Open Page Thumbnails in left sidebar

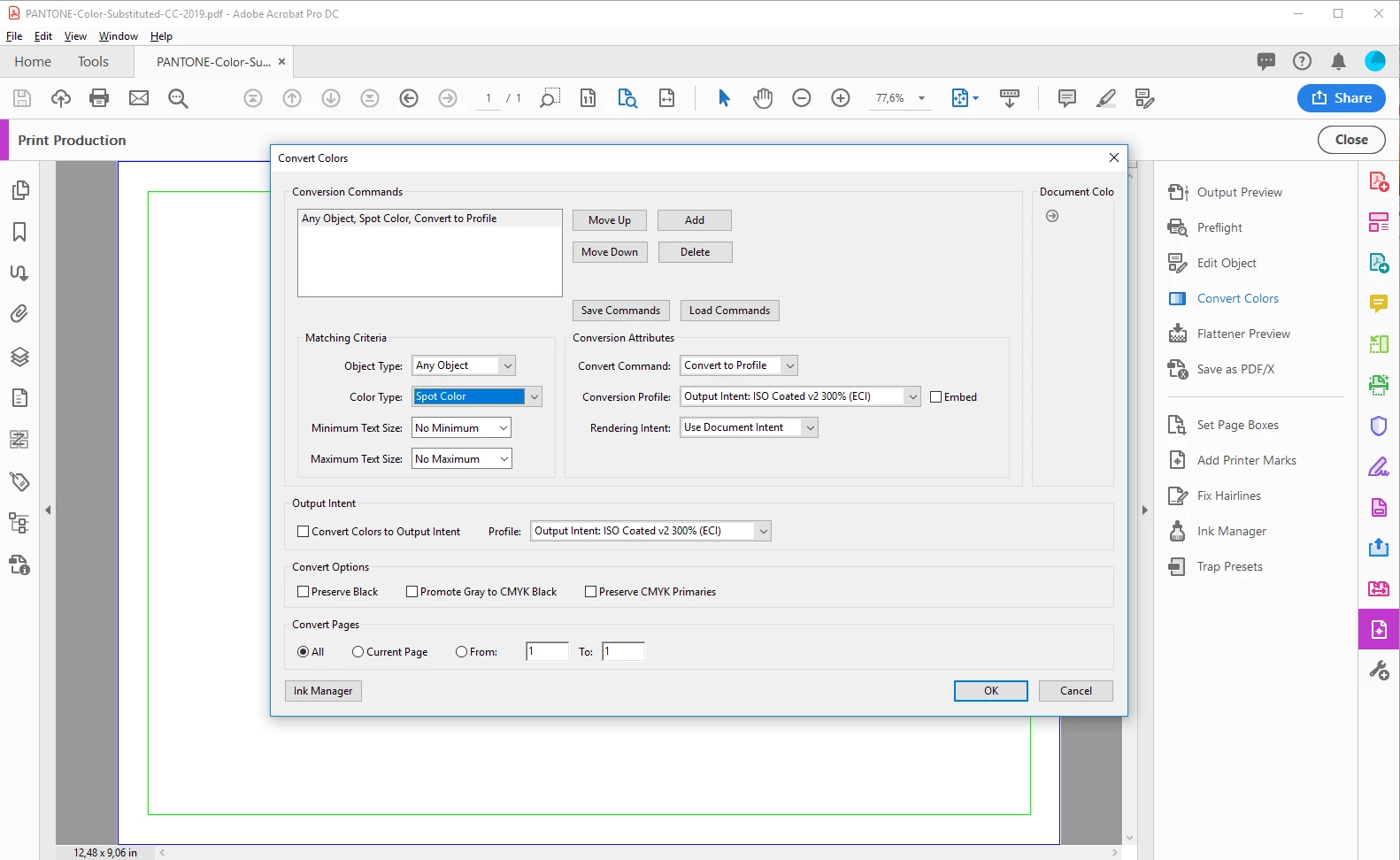click(19, 190)
